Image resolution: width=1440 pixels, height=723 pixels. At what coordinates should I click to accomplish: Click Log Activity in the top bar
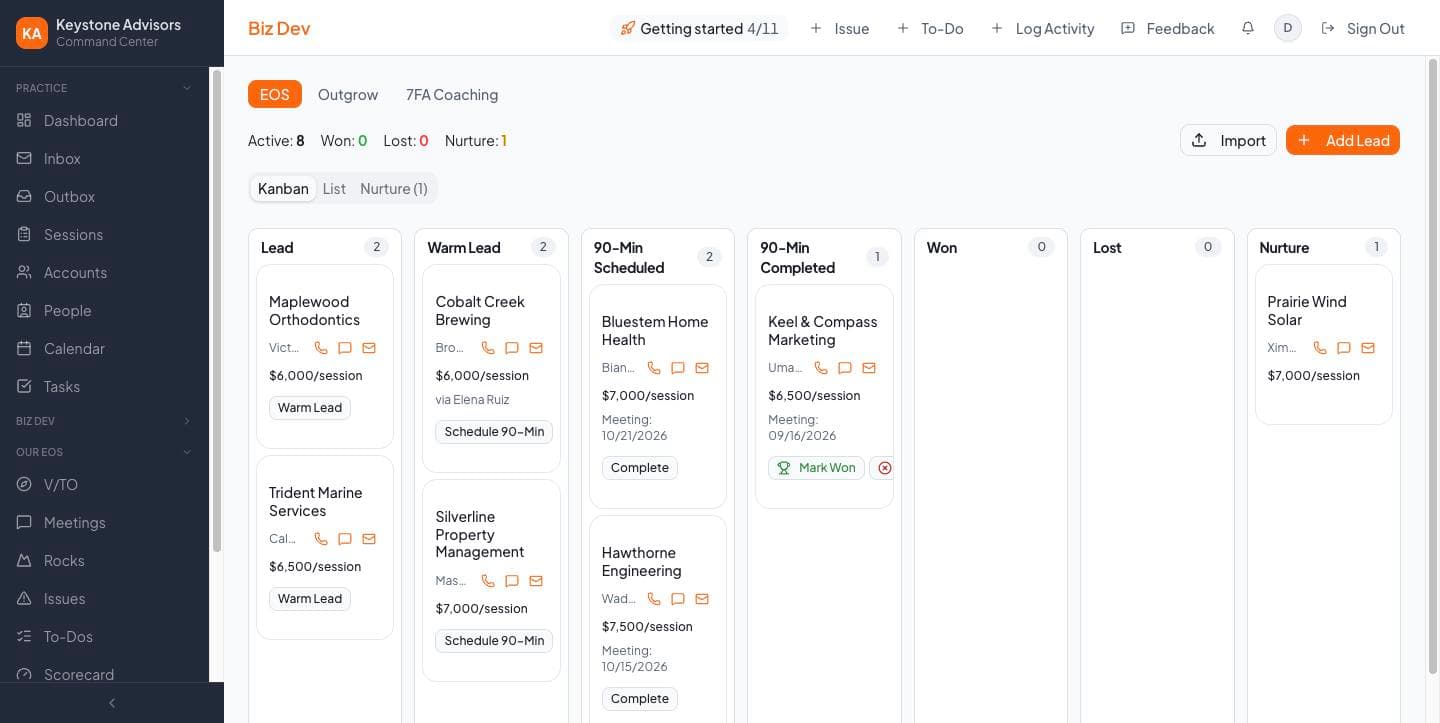pos(1042,28)
